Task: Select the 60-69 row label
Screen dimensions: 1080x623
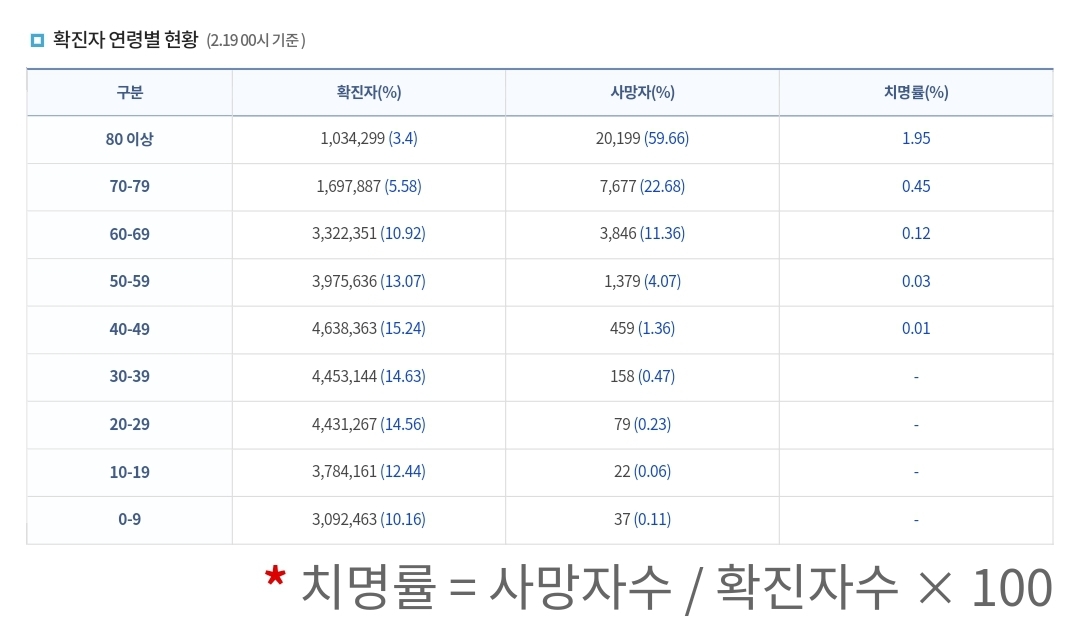Action: (x=129, y=234)
